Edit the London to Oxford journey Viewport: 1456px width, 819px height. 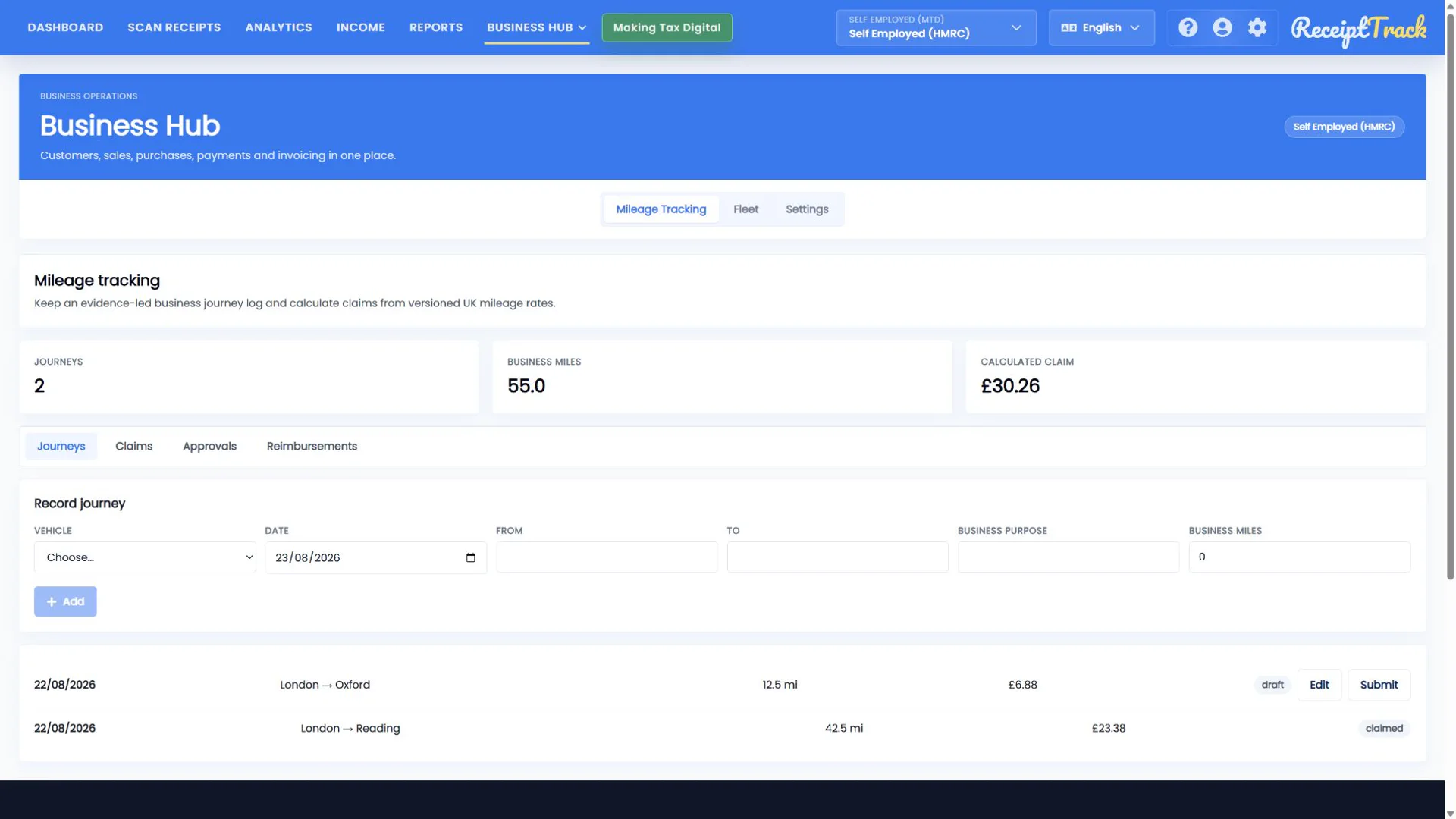1319,685
